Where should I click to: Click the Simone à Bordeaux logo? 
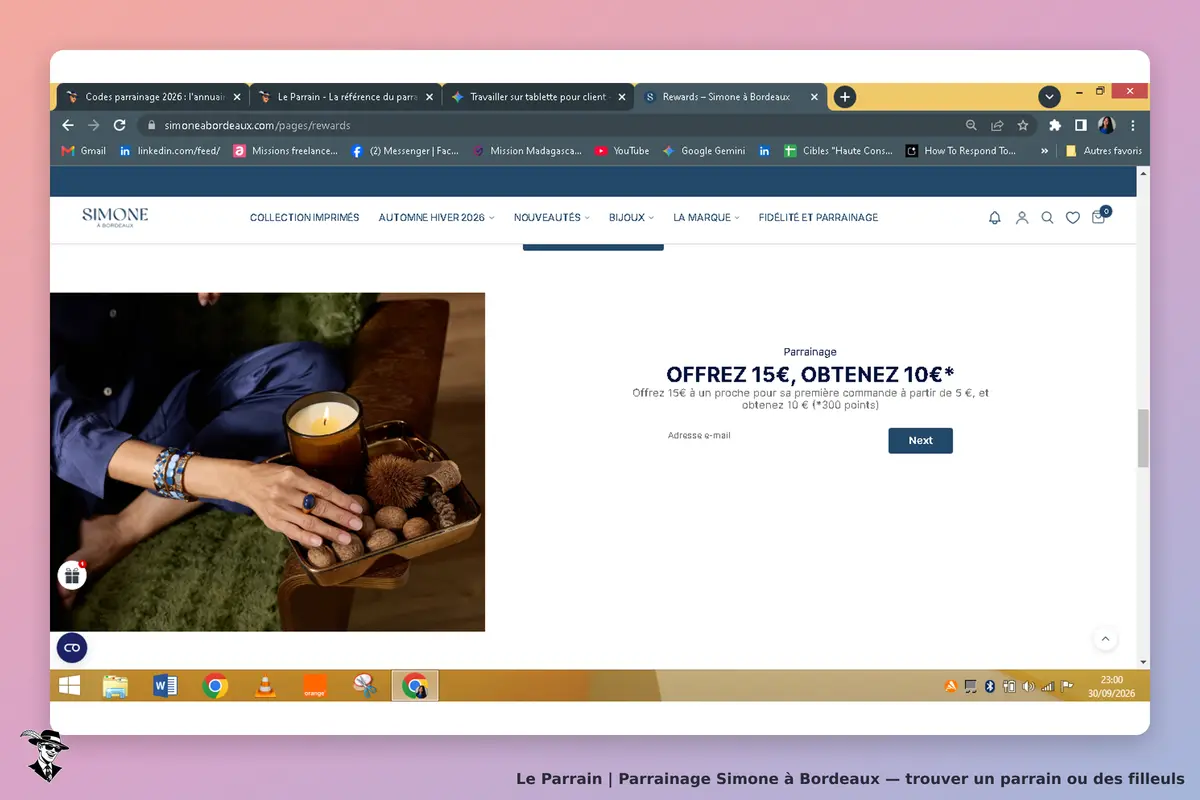[x=115, y=217]
